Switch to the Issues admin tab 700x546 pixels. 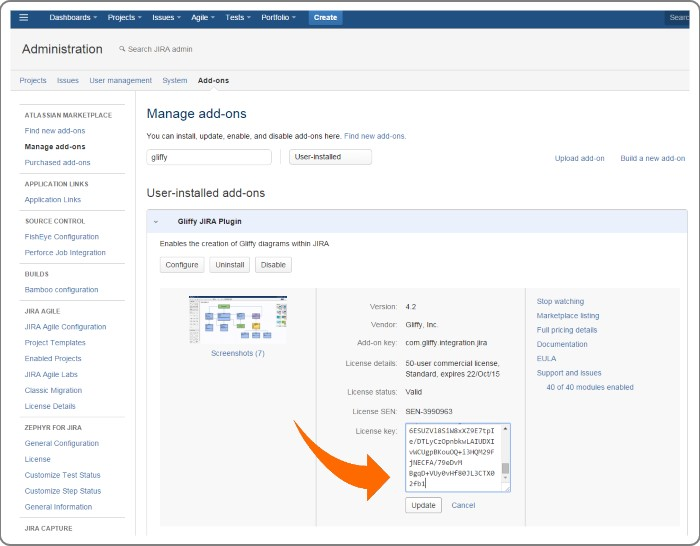[68, 80]
